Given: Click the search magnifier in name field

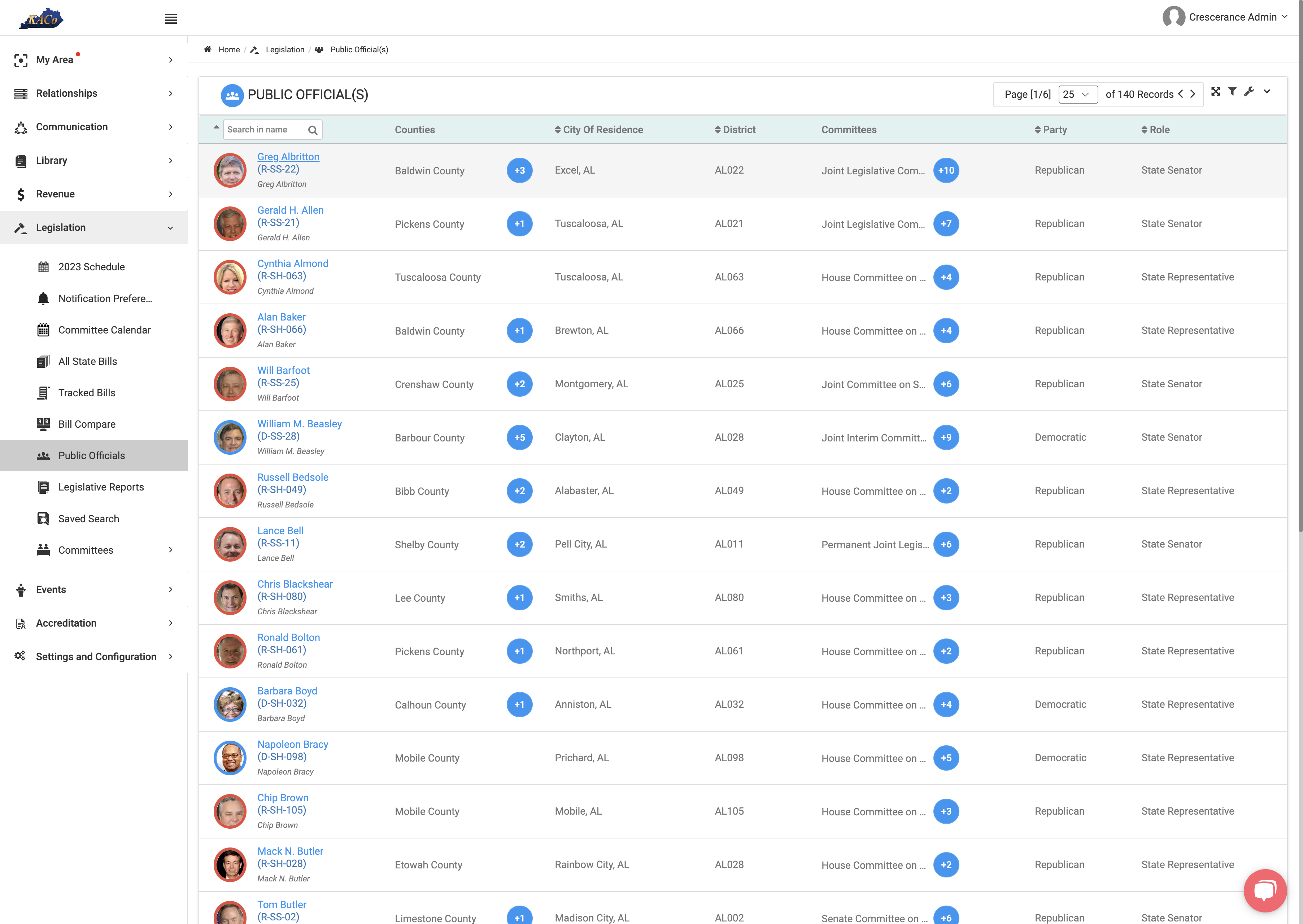Looking at the screenshot, I should pyautogui.click(x=312, y=130).
